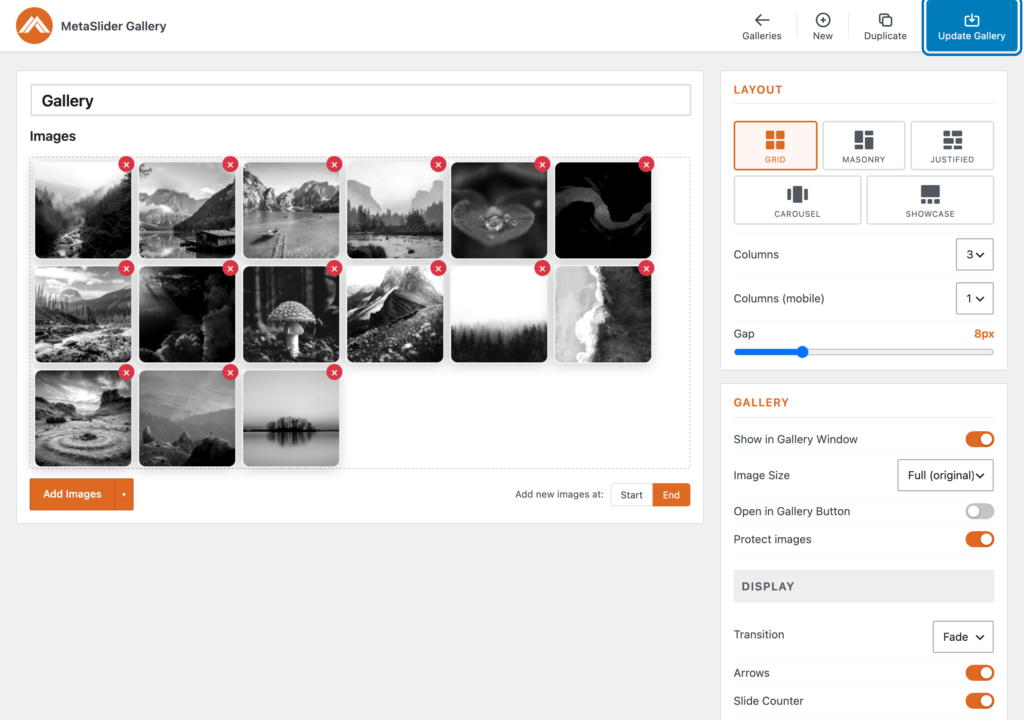The width and height of the screenshot is (1024, 720).
Task: Click the DISPLAY section header
Action: [x=863, y=586]
